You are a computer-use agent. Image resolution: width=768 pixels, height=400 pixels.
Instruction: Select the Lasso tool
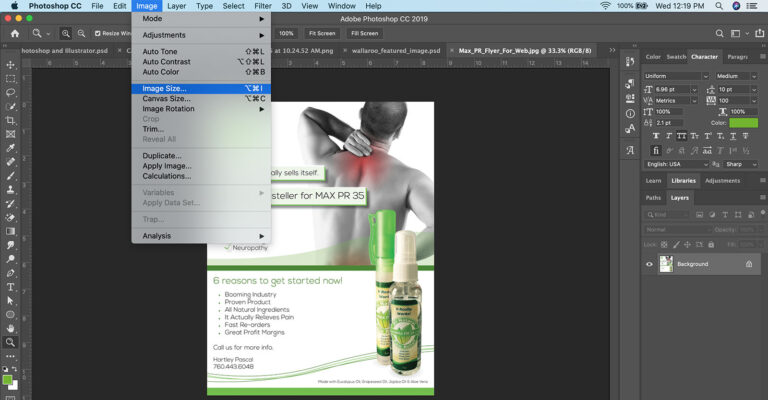click(10, 93)
